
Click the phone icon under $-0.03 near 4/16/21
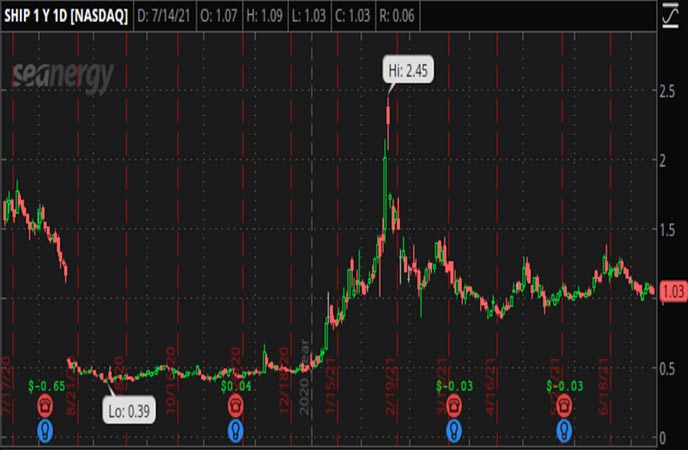[454, 406]
